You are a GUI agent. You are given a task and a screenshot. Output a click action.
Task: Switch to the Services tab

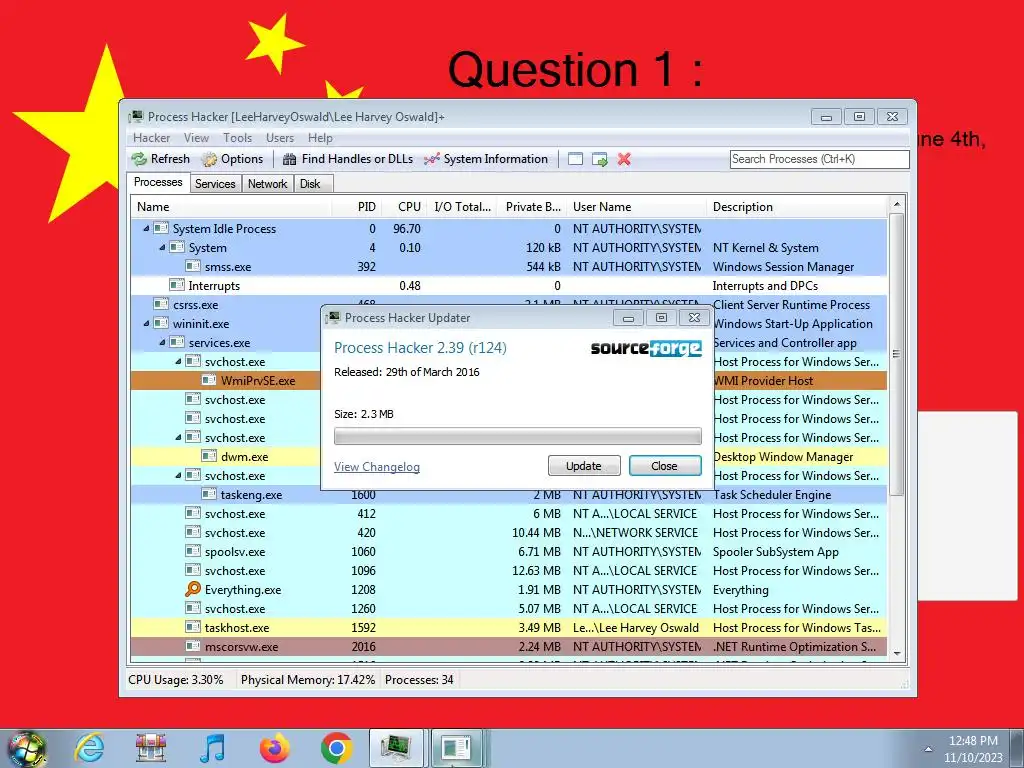[215, 184]
